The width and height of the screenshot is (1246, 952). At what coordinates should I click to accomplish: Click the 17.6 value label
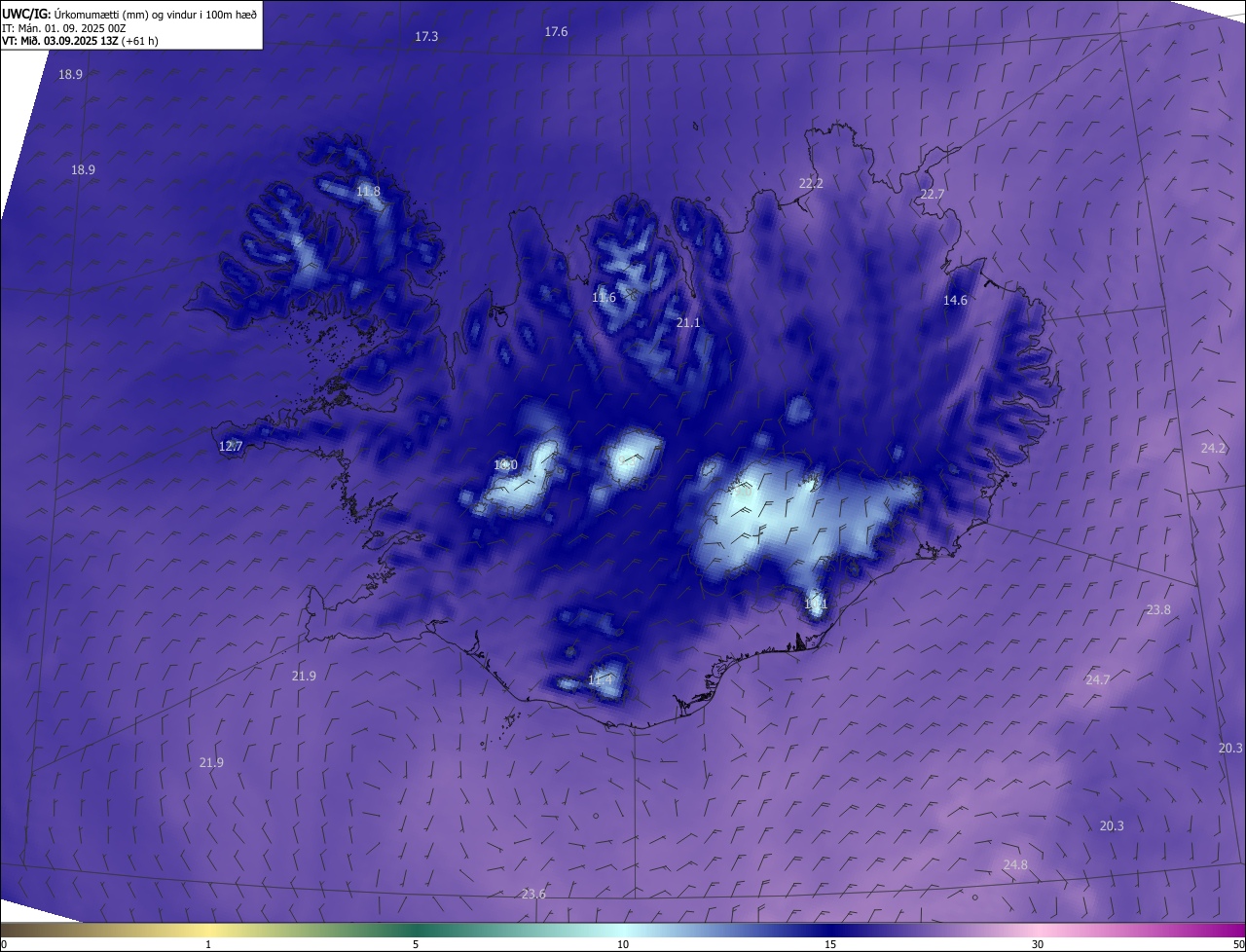[x=556, y=32]
